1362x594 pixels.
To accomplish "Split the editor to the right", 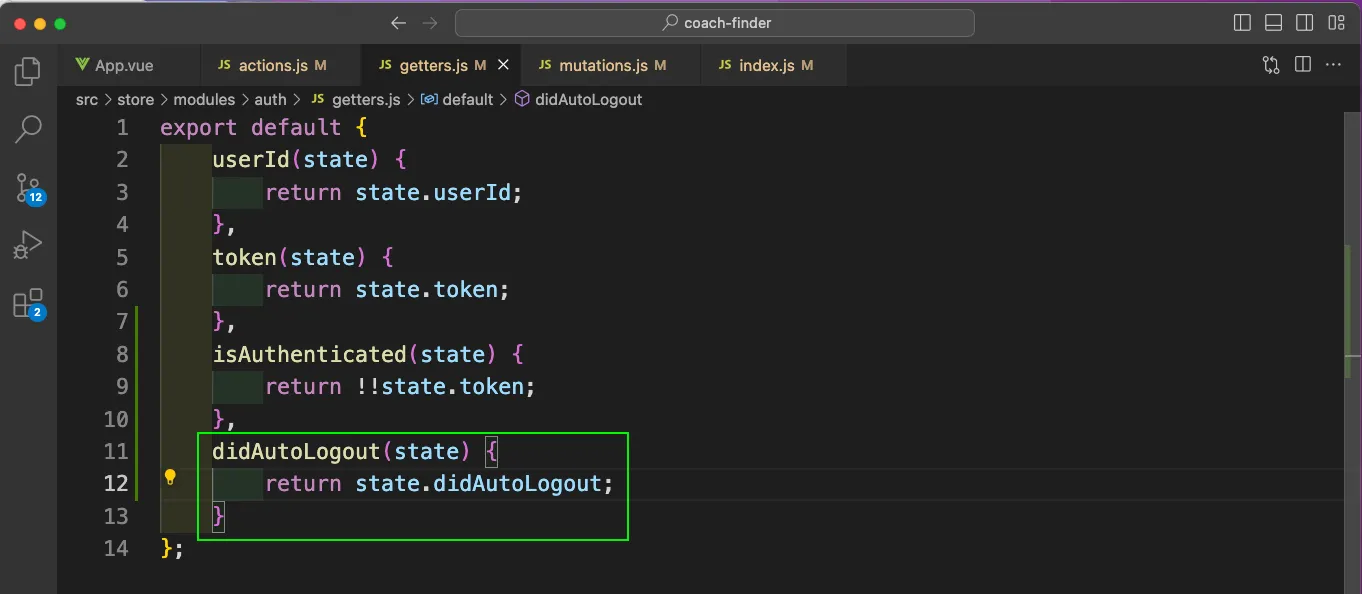I will [x=1303, y=65].
